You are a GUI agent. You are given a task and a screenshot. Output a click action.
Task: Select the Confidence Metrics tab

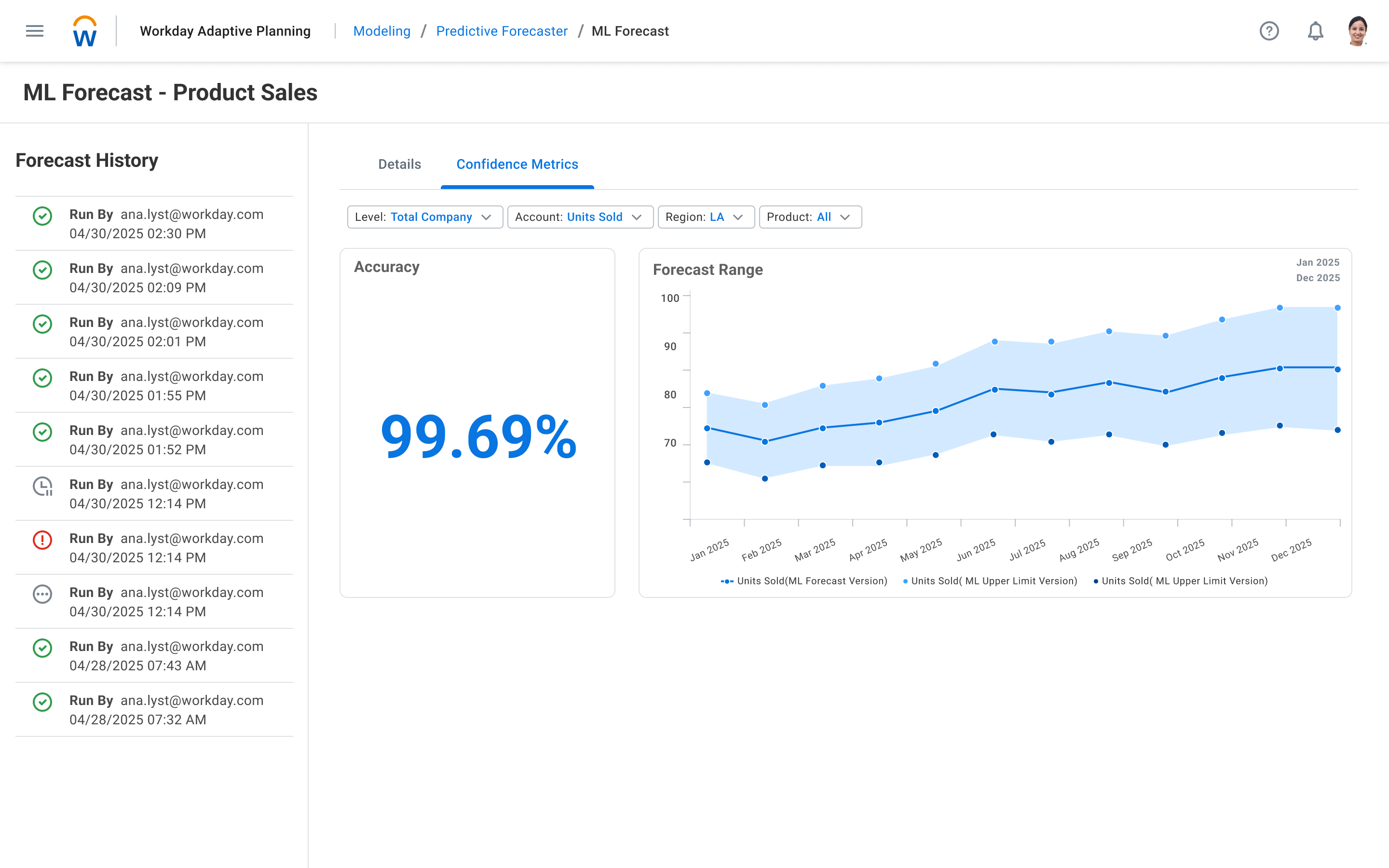[517, 164]
